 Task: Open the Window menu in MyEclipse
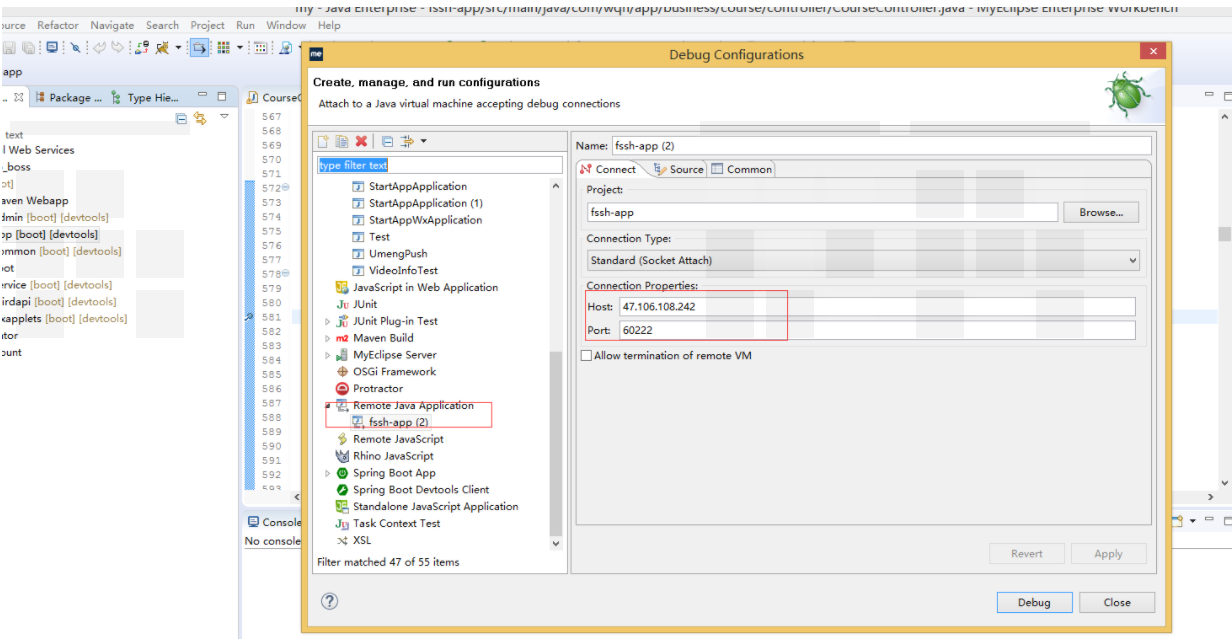[286, 25]
